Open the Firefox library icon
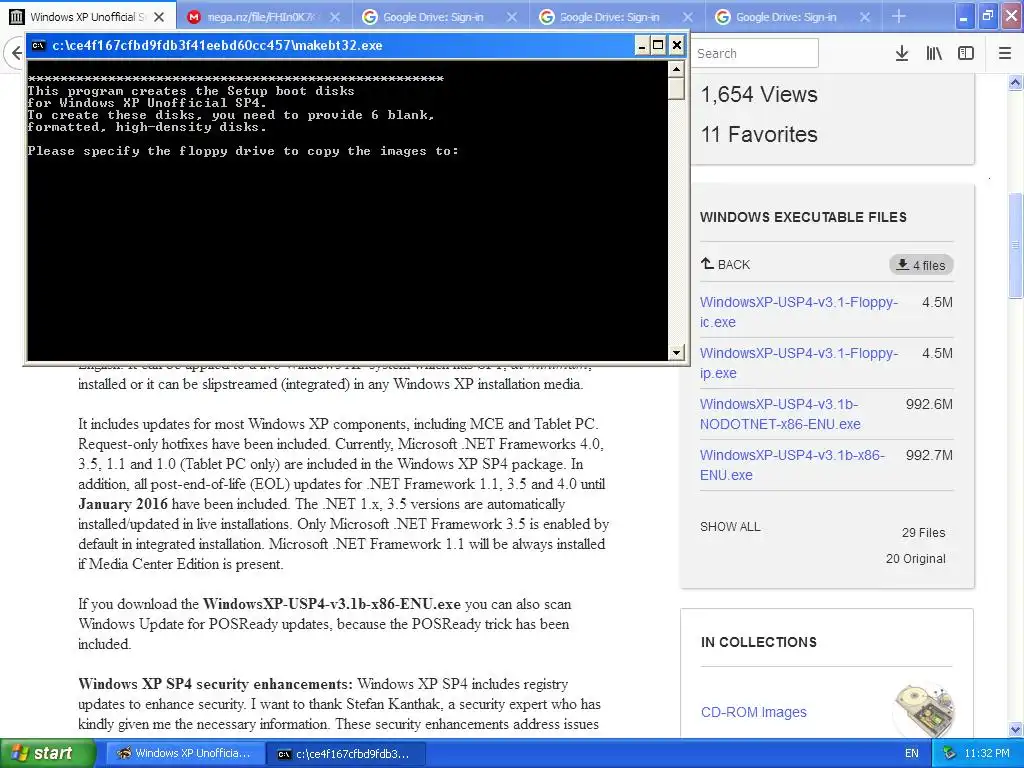 point(934,54)
